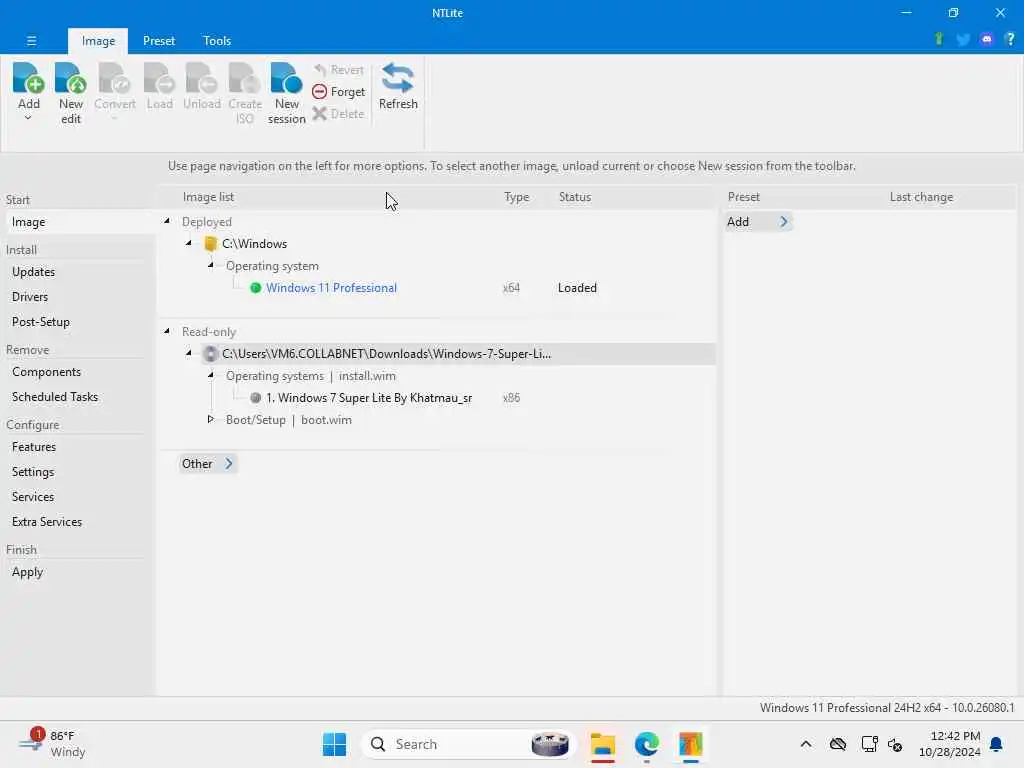
Task: Click the taskbar Search box
Action: tap(468, 744)
